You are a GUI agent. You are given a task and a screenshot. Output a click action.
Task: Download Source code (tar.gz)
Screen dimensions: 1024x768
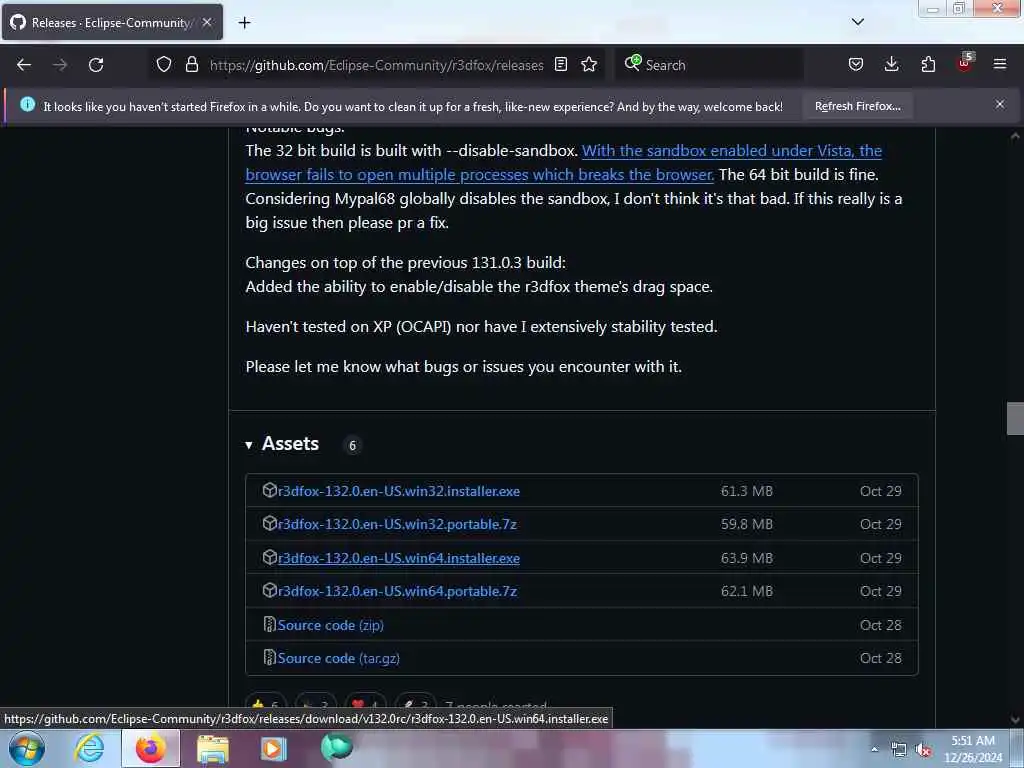click(338, 658)
